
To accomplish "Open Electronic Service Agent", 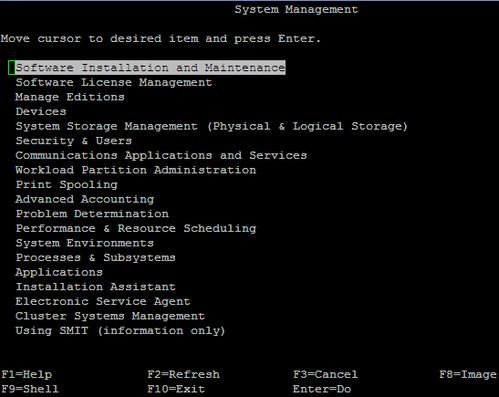I will coord(103,301).
